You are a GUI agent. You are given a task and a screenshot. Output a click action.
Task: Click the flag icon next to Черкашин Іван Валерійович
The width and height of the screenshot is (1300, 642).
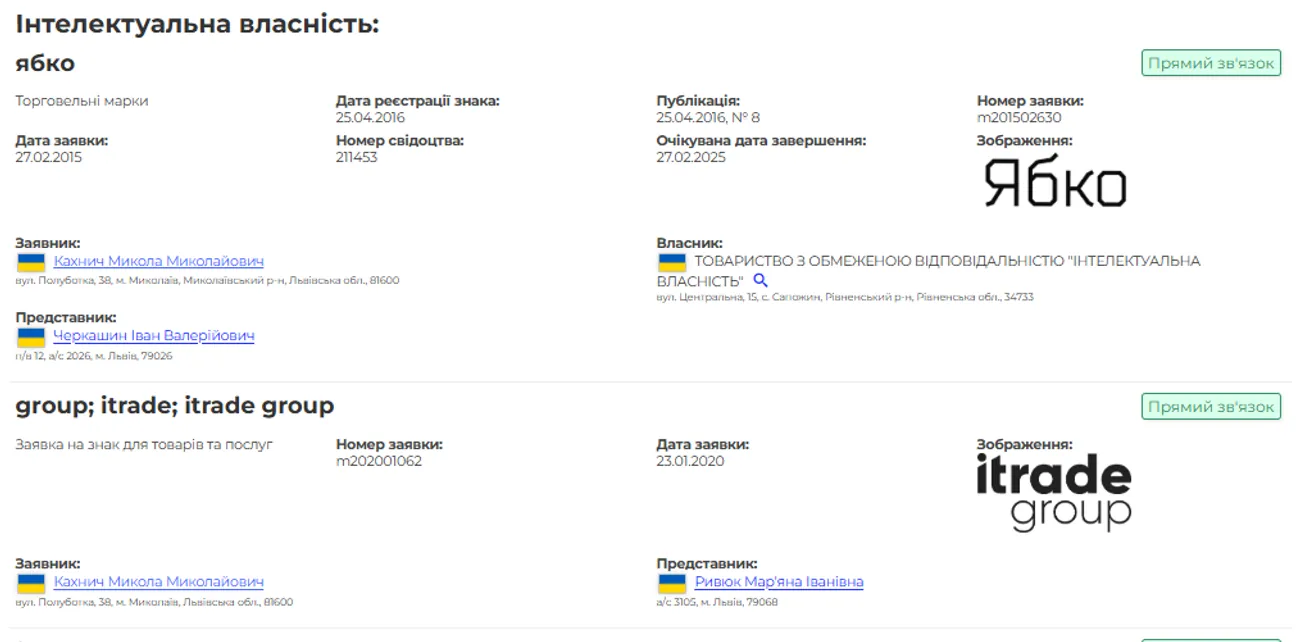[x=31, y=337]
